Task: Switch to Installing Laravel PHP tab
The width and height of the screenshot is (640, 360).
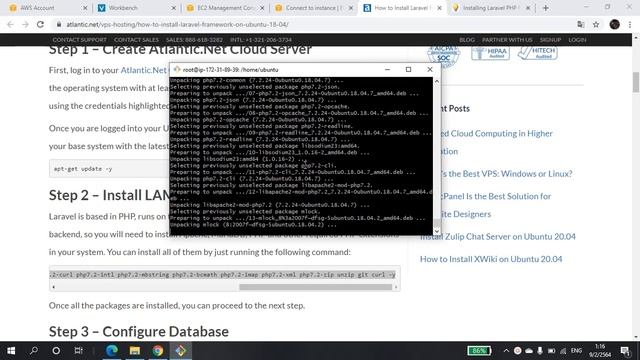Action: pyautogui.click(x=490, y=8)
